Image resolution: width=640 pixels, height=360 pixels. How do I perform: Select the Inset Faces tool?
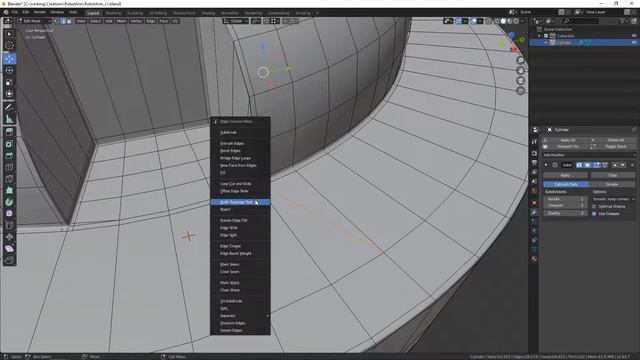[9, 144]
